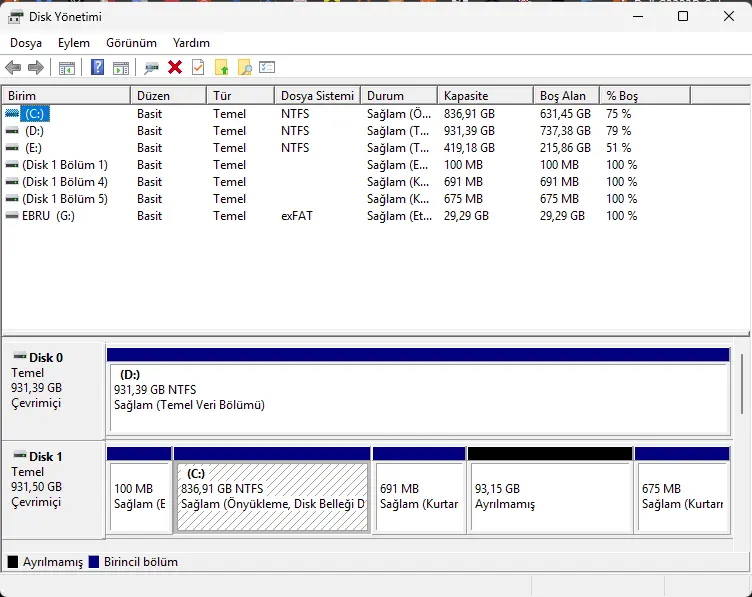The width and height of the screenshot is (752, 597).
Task: Toggle the action pane toolbar icon
Action: pyautogui.click(x=121, y=68)
